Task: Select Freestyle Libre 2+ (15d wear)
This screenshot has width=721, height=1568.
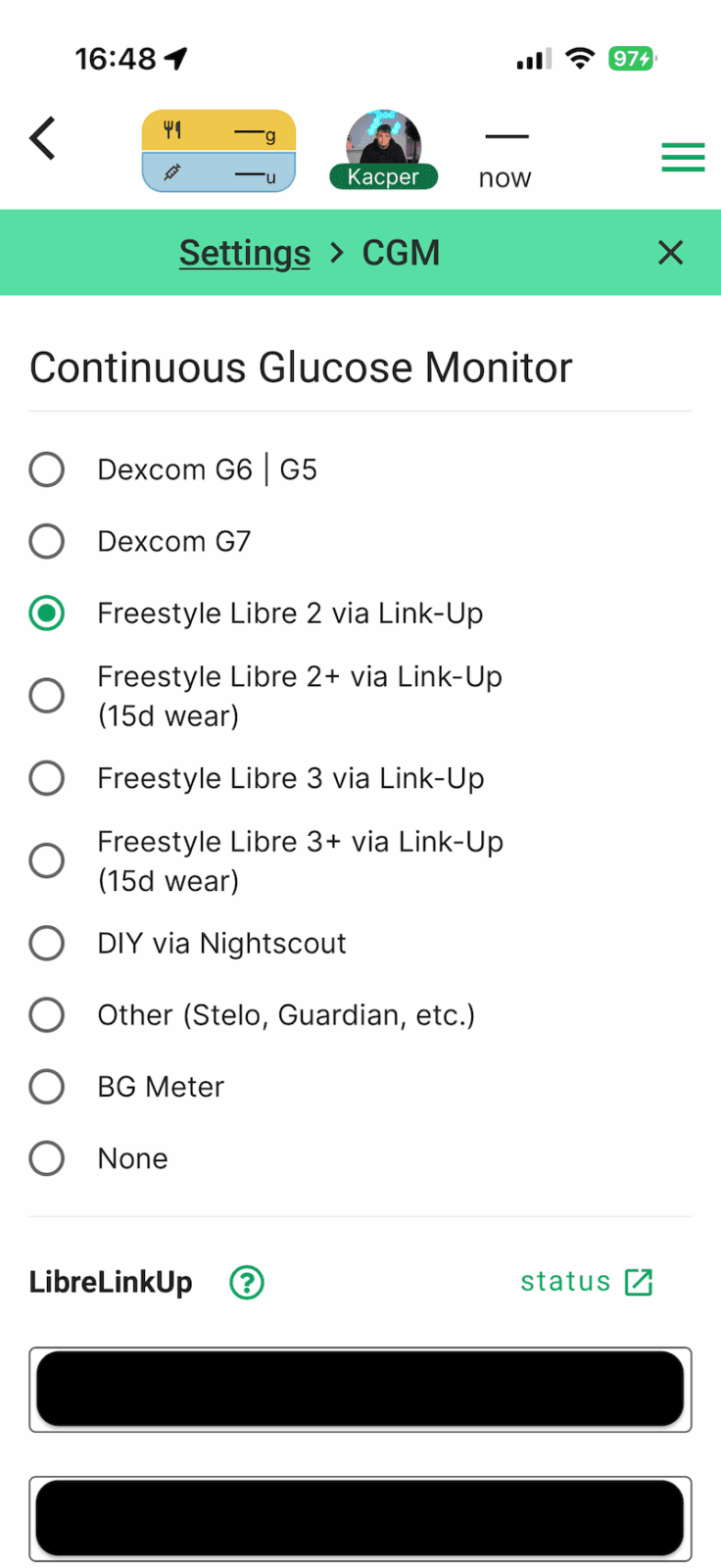Action: point(47,696)
